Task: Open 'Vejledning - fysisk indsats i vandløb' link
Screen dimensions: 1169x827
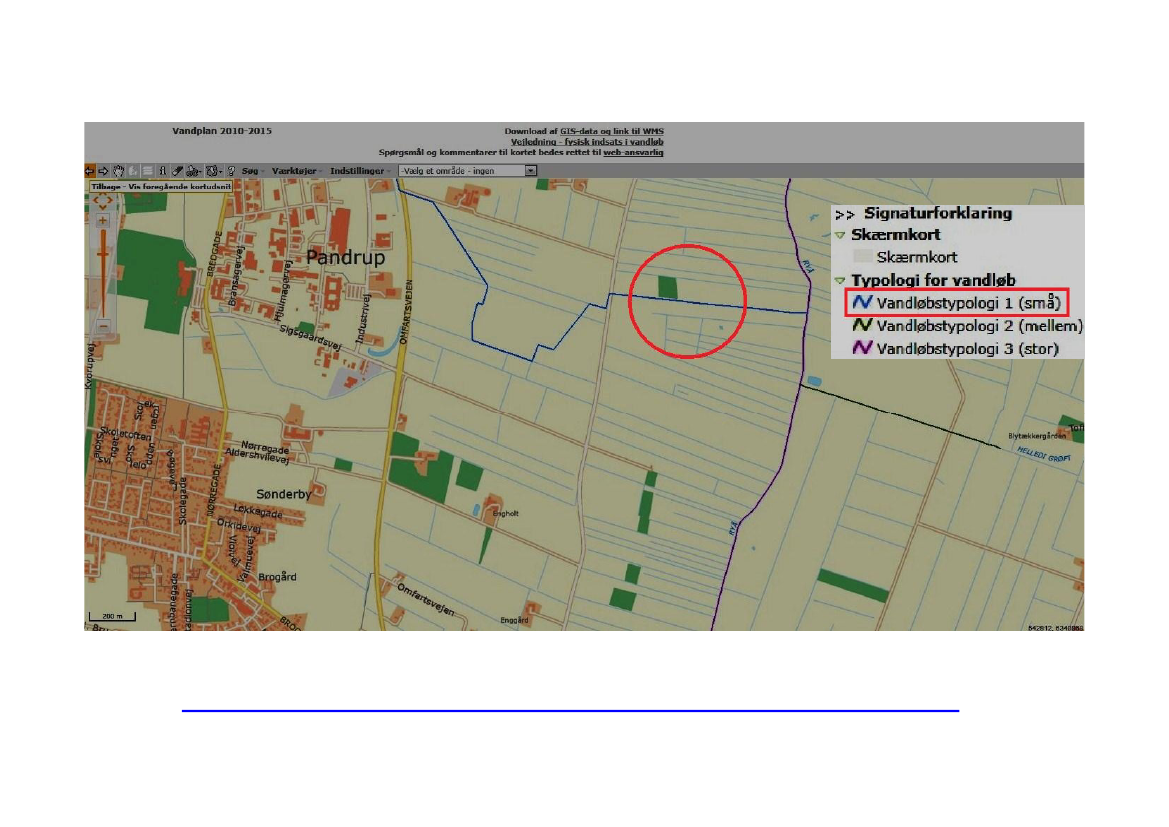Action: pyautogui.click(x=587, y=142)
